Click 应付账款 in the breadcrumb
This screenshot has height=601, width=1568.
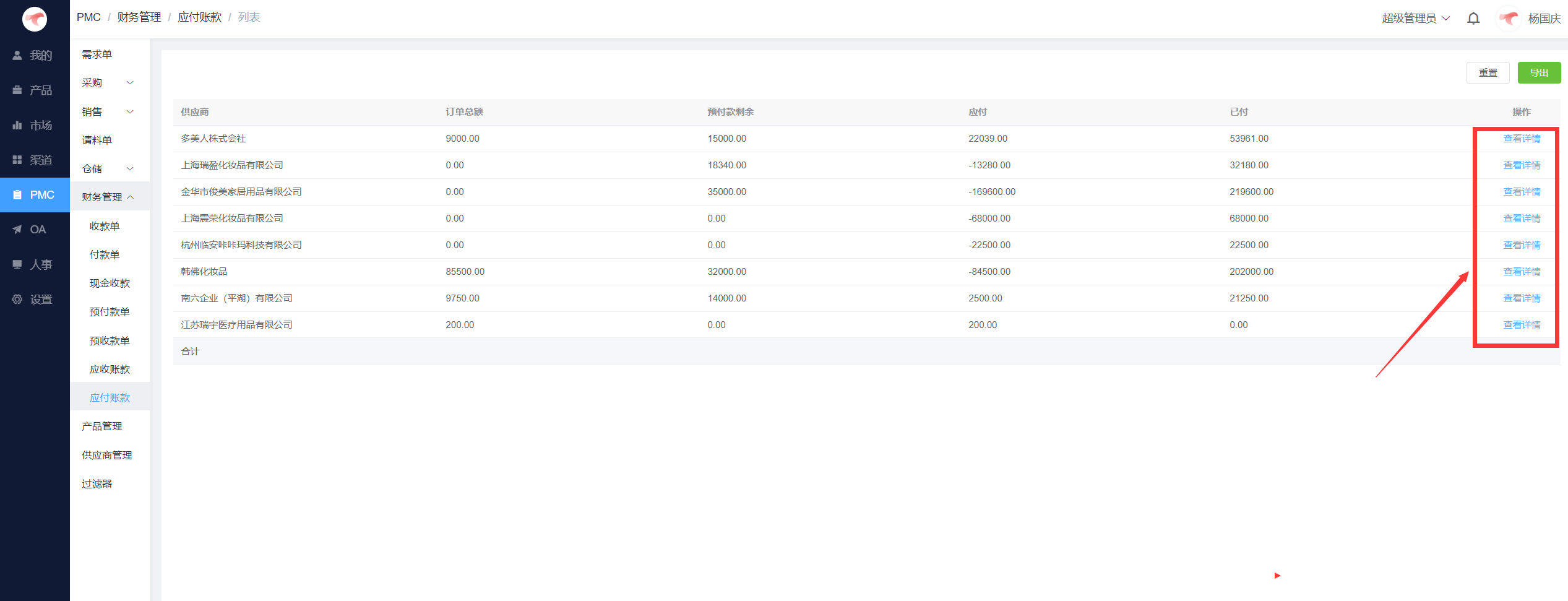tap(200, 17)
